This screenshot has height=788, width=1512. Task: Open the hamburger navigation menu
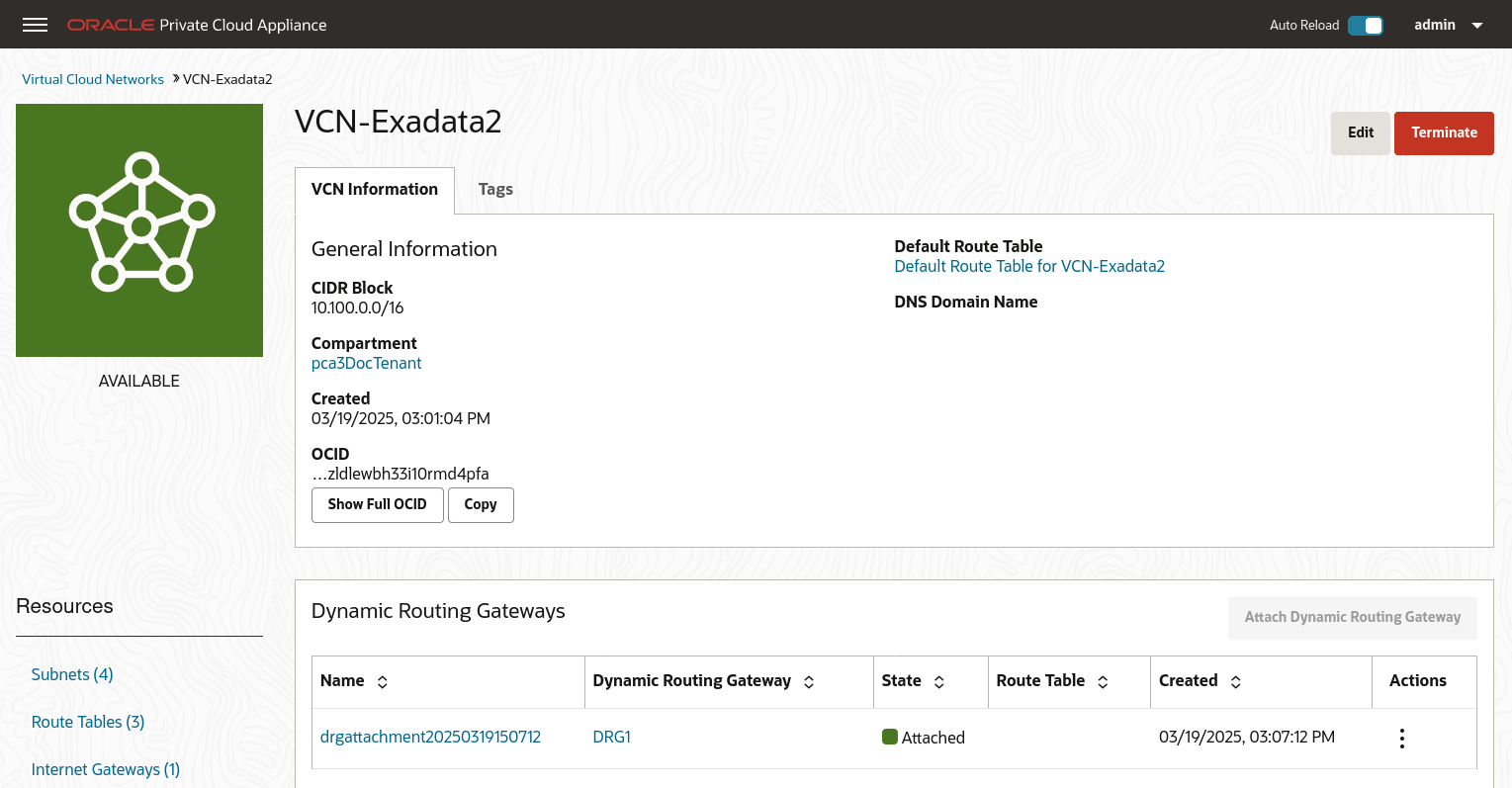click(x=35, y=25)
